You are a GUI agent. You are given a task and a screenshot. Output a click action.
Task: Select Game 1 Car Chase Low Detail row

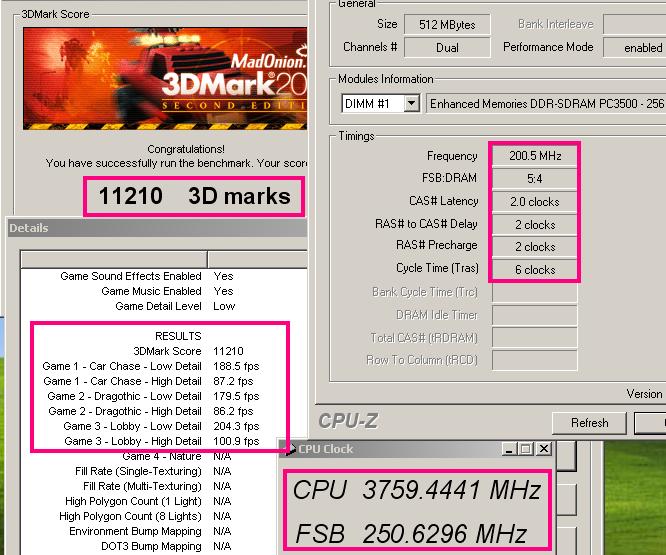tap(164, 366)
